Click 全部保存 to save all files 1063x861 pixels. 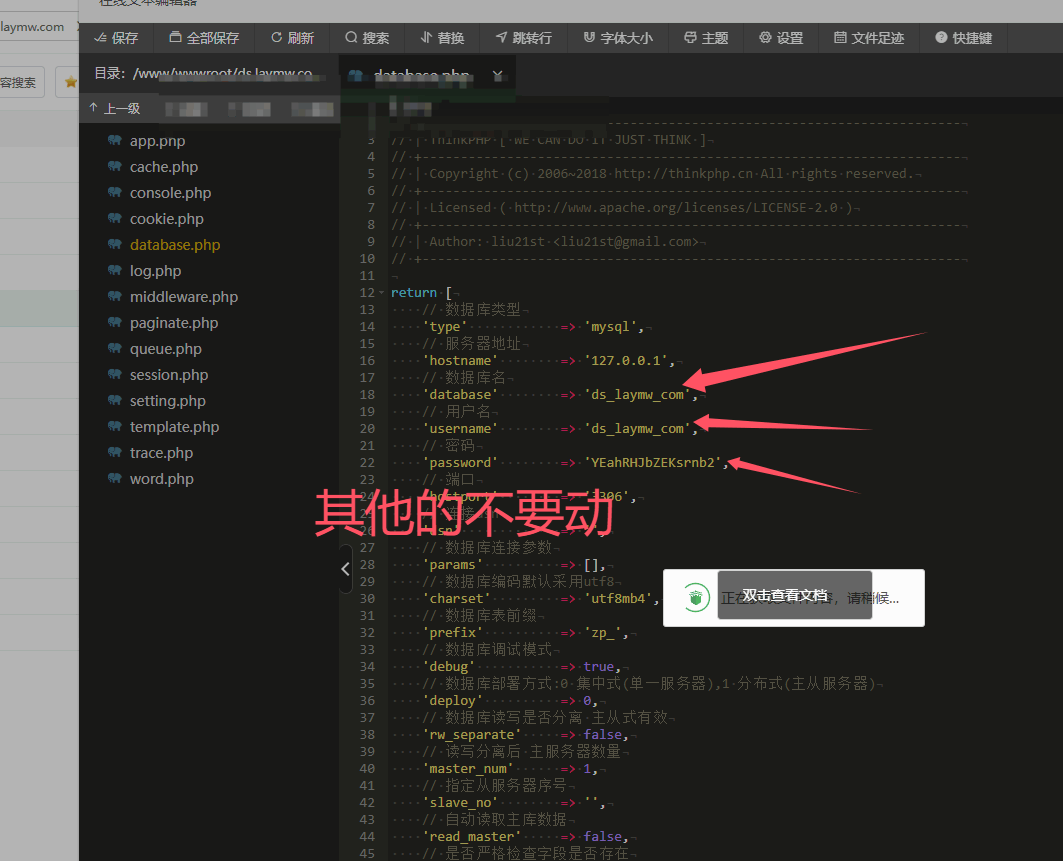pos(204,38)
